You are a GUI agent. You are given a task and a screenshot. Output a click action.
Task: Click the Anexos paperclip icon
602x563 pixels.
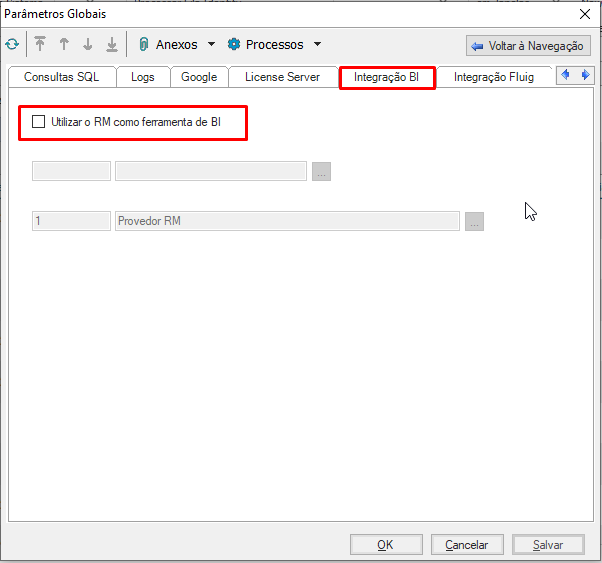tap(144, 44)
